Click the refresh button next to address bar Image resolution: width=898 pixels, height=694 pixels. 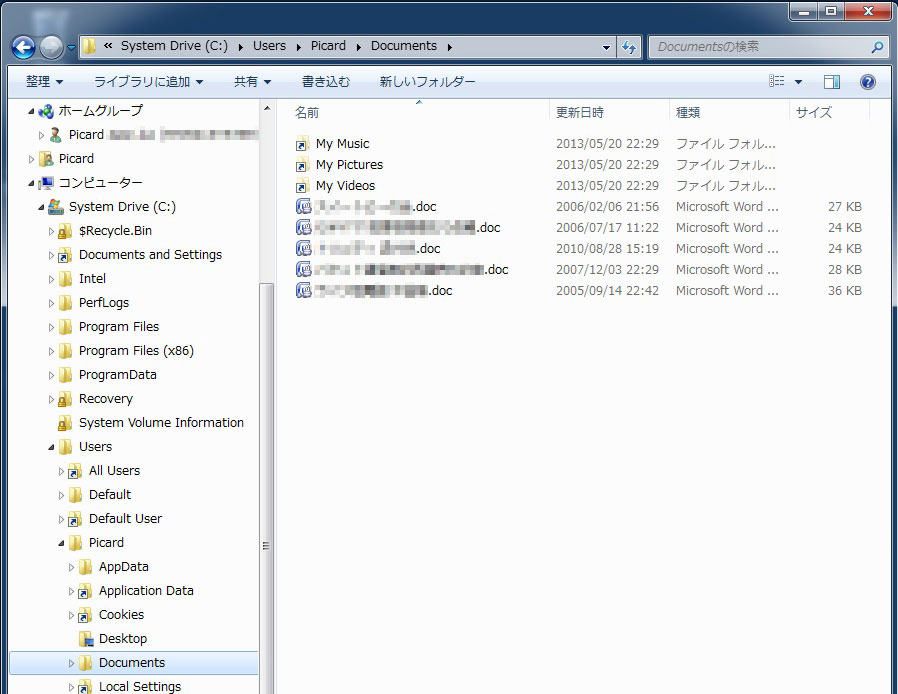point(629,47)
